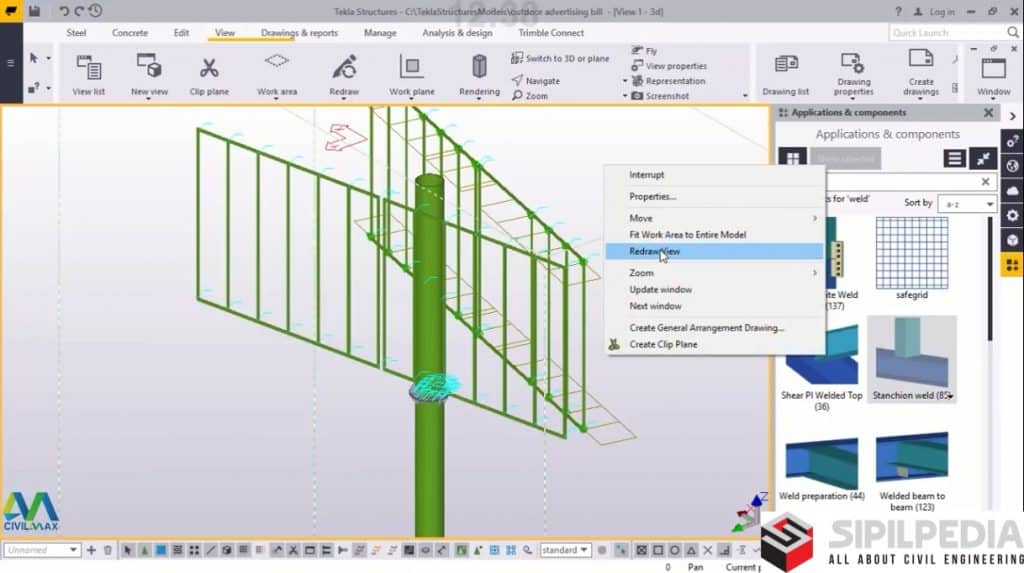Toggle the compact view arrows button
This screenshot has height=573, width=1024.
pyautogui.click(x=984, y=158)
